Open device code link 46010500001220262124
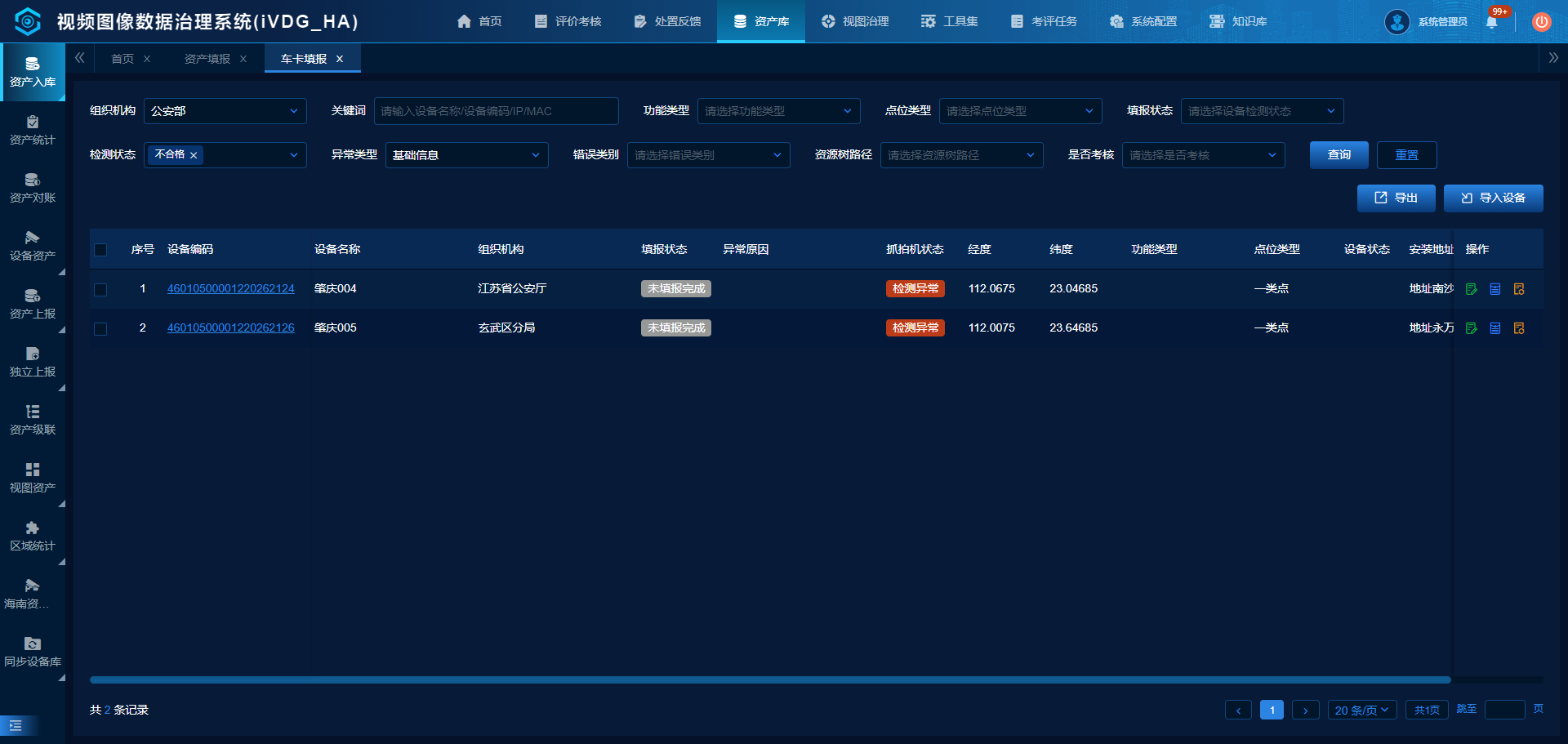The image size is (1568, 744). (231, 289)
